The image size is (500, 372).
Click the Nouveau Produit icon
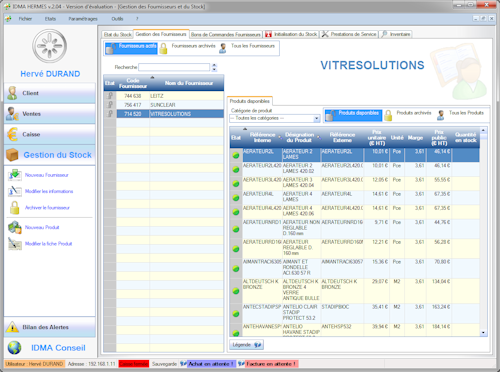pyautogui.click(x=15, y=227)
